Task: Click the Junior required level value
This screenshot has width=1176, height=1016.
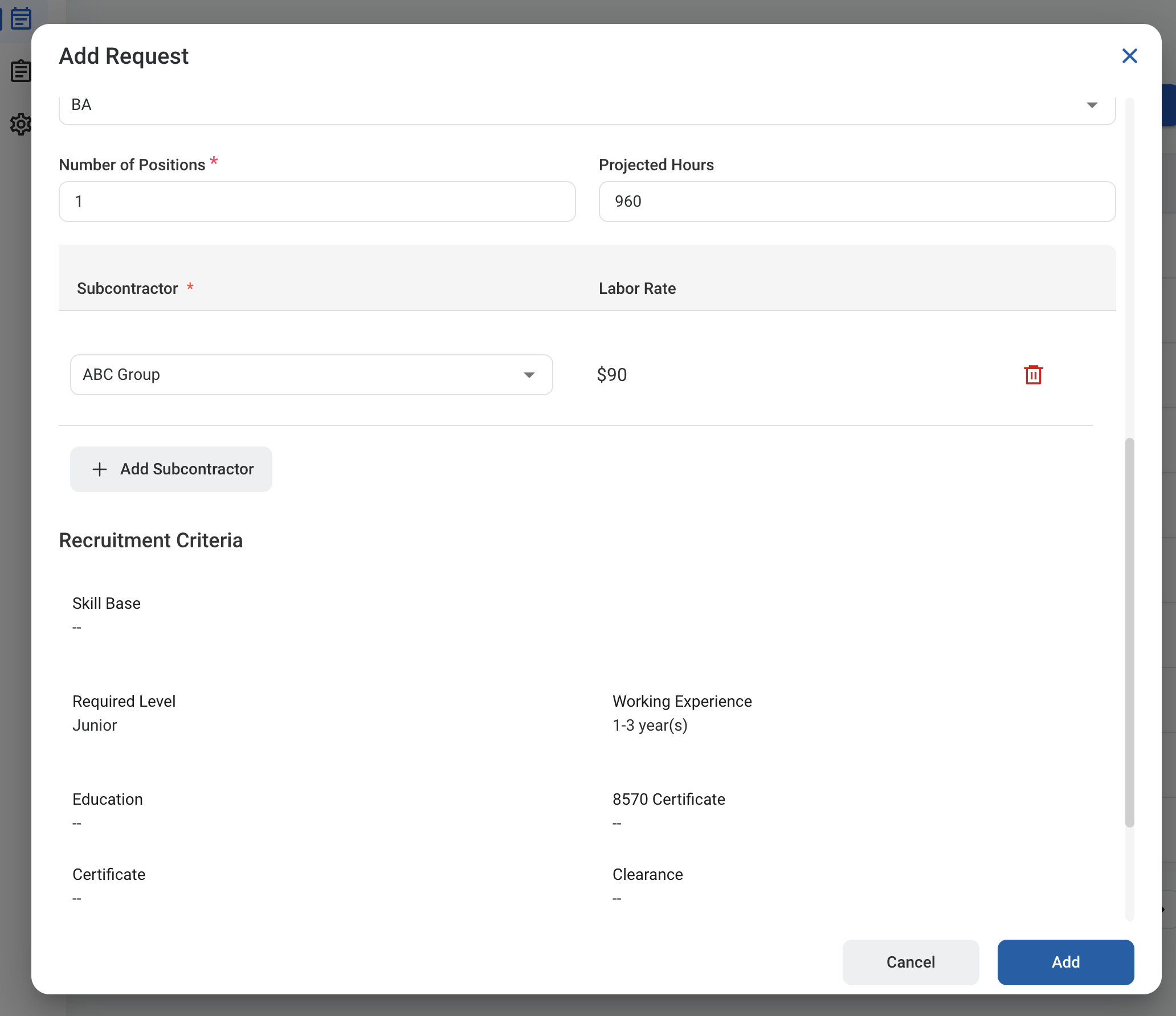Action: 95,726
